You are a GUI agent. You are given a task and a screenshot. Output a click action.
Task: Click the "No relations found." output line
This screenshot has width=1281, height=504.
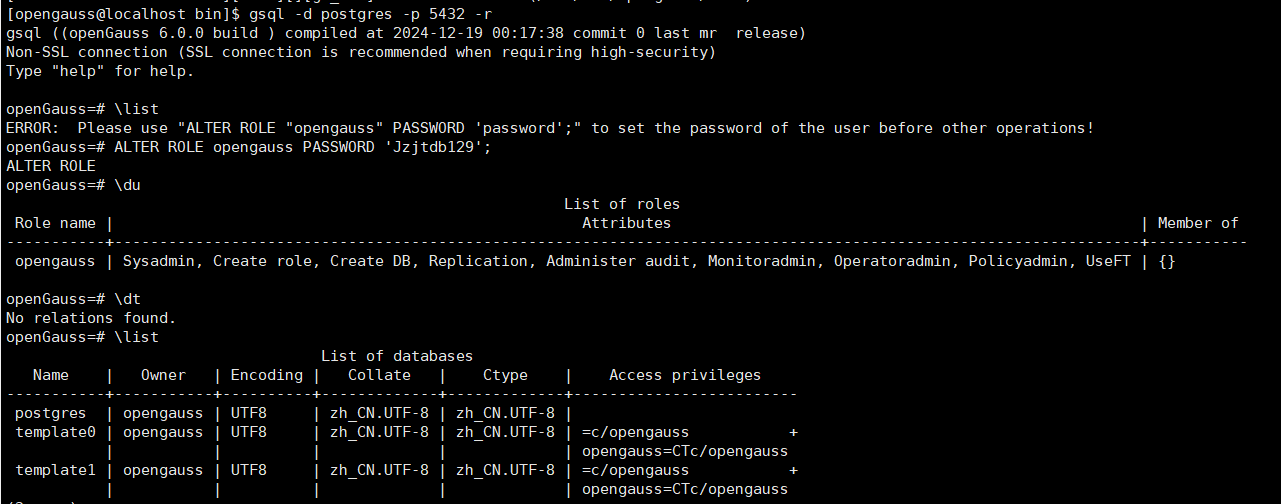click(x=91, y=318)
